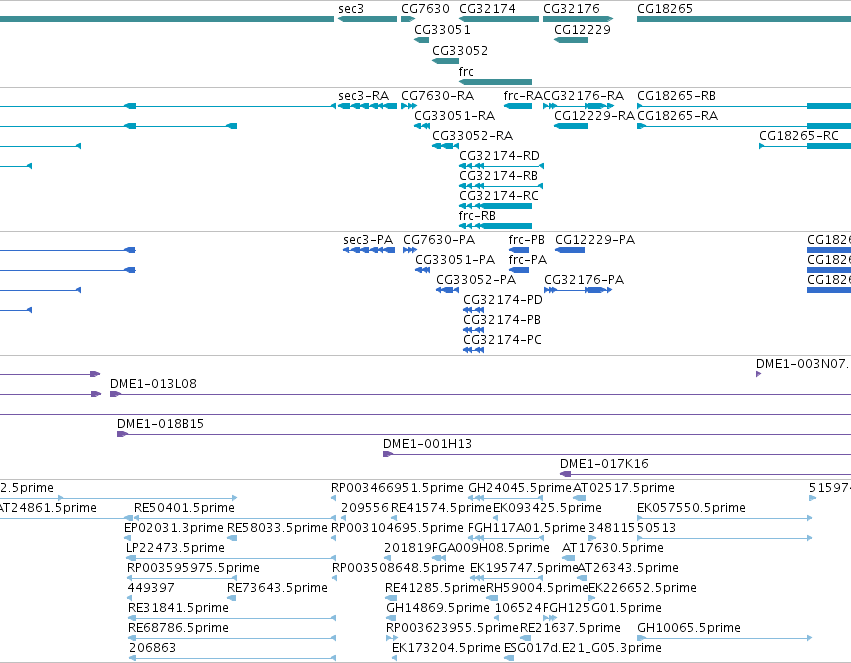Select the 449397 EST feature

(x=130, y=598)
